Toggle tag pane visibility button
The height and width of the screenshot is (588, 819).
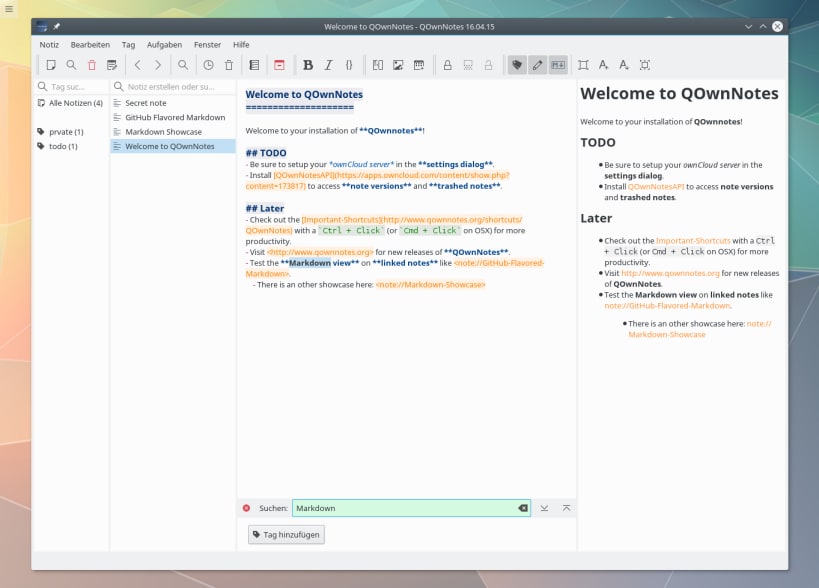tap(517, 65)
